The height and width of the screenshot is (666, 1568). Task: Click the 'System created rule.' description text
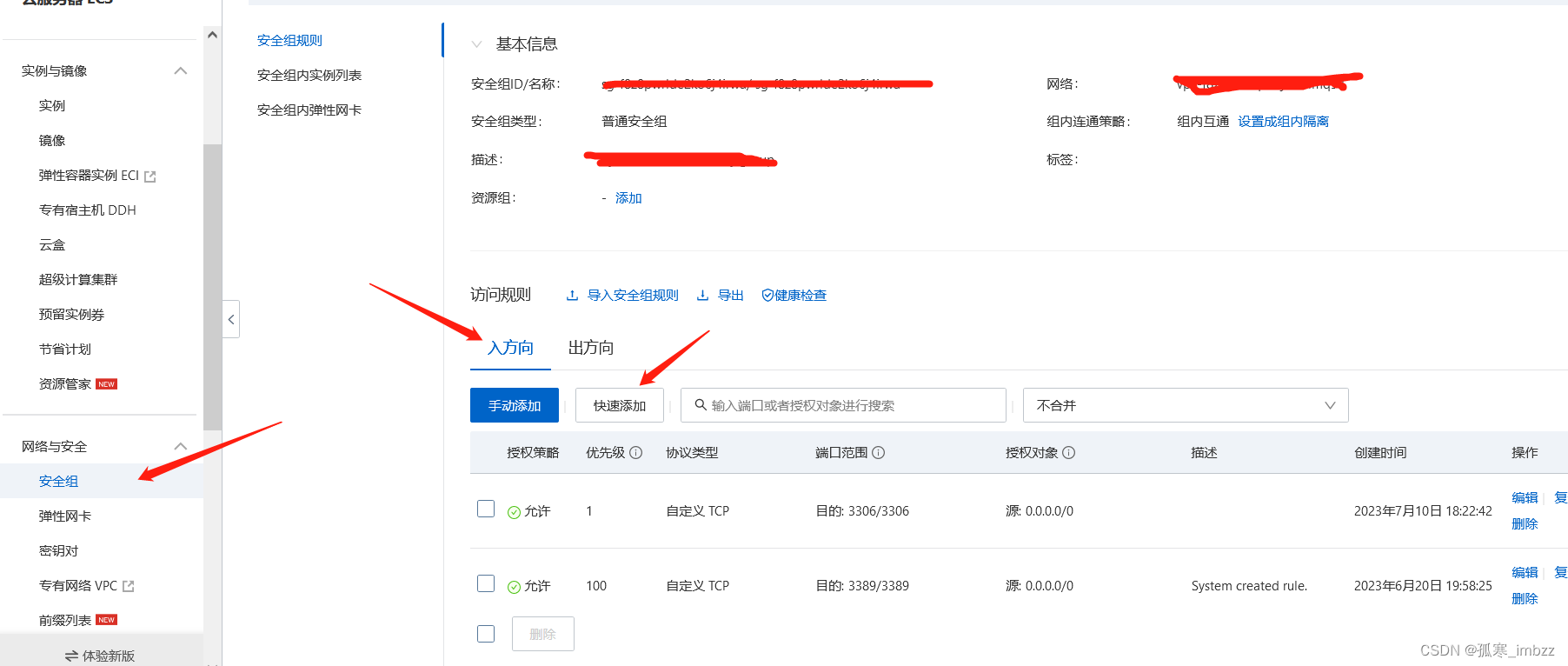click(x=1249, y=586)
